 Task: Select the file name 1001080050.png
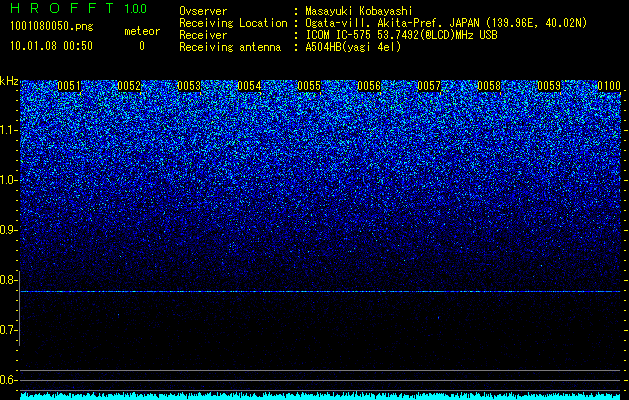pos(52,26)
